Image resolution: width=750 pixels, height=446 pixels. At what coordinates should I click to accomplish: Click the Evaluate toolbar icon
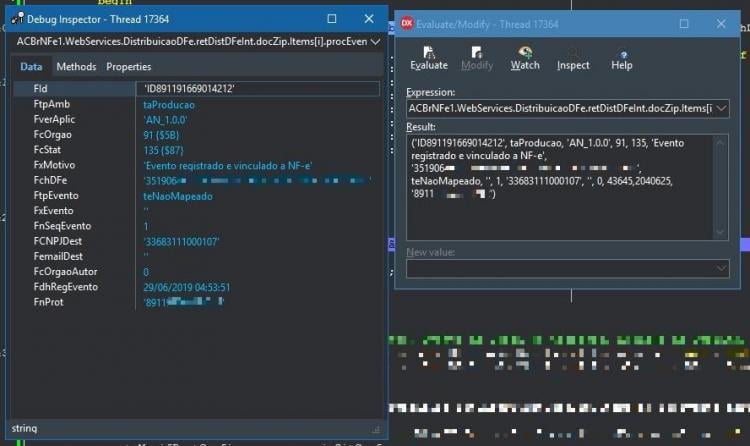[x=429, y=52]
